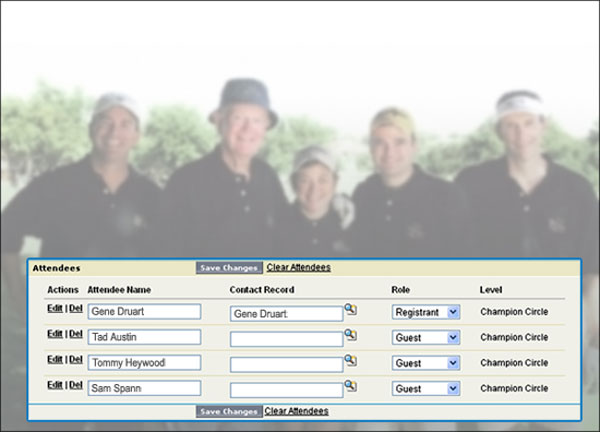The height and width of the screenshot is (432, 600).
Task: Expand Role dropdown for Sam Spann
Action: pyautogui.click(x=426, y=387)
